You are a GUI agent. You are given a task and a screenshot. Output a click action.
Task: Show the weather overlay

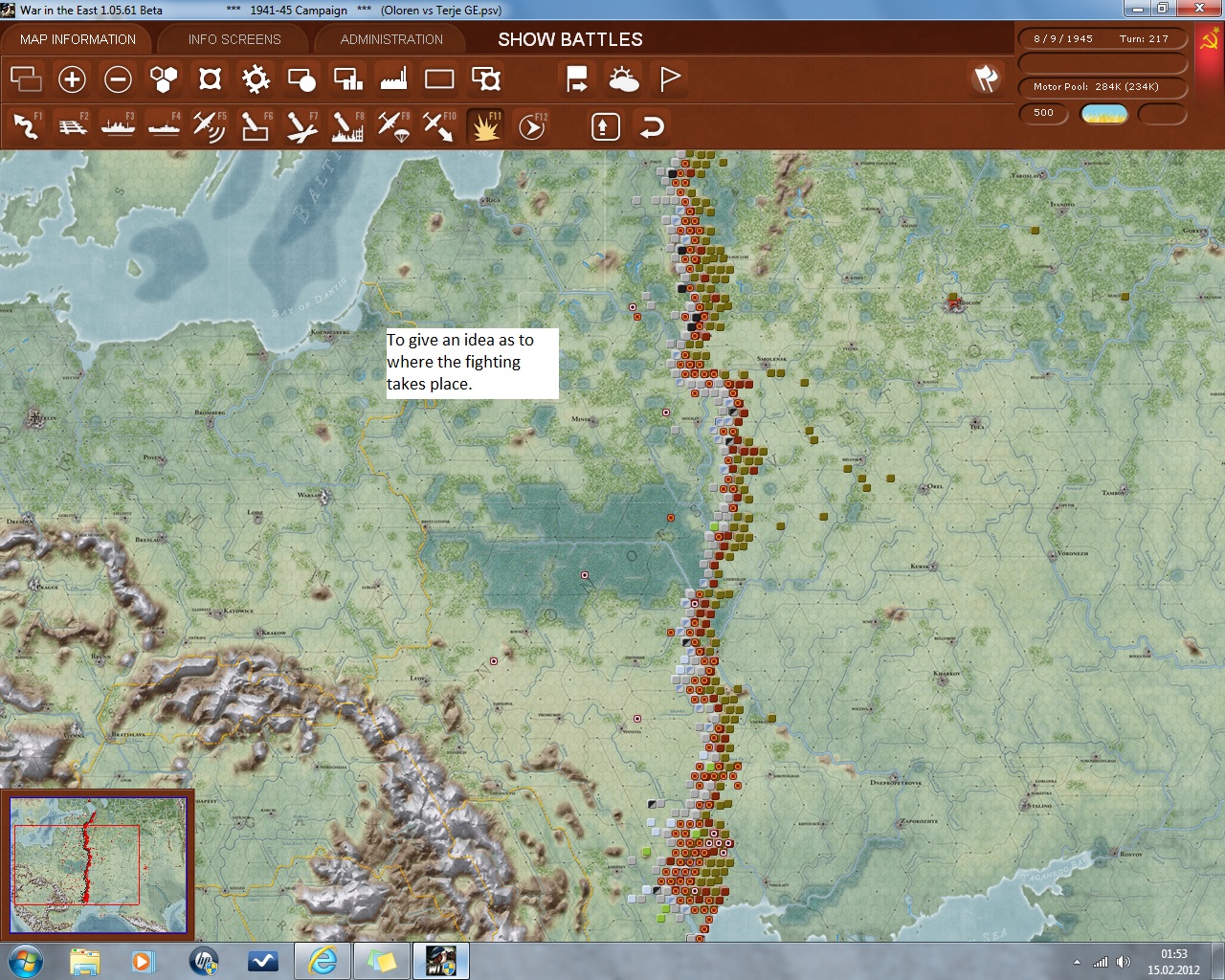click(623, 78)
